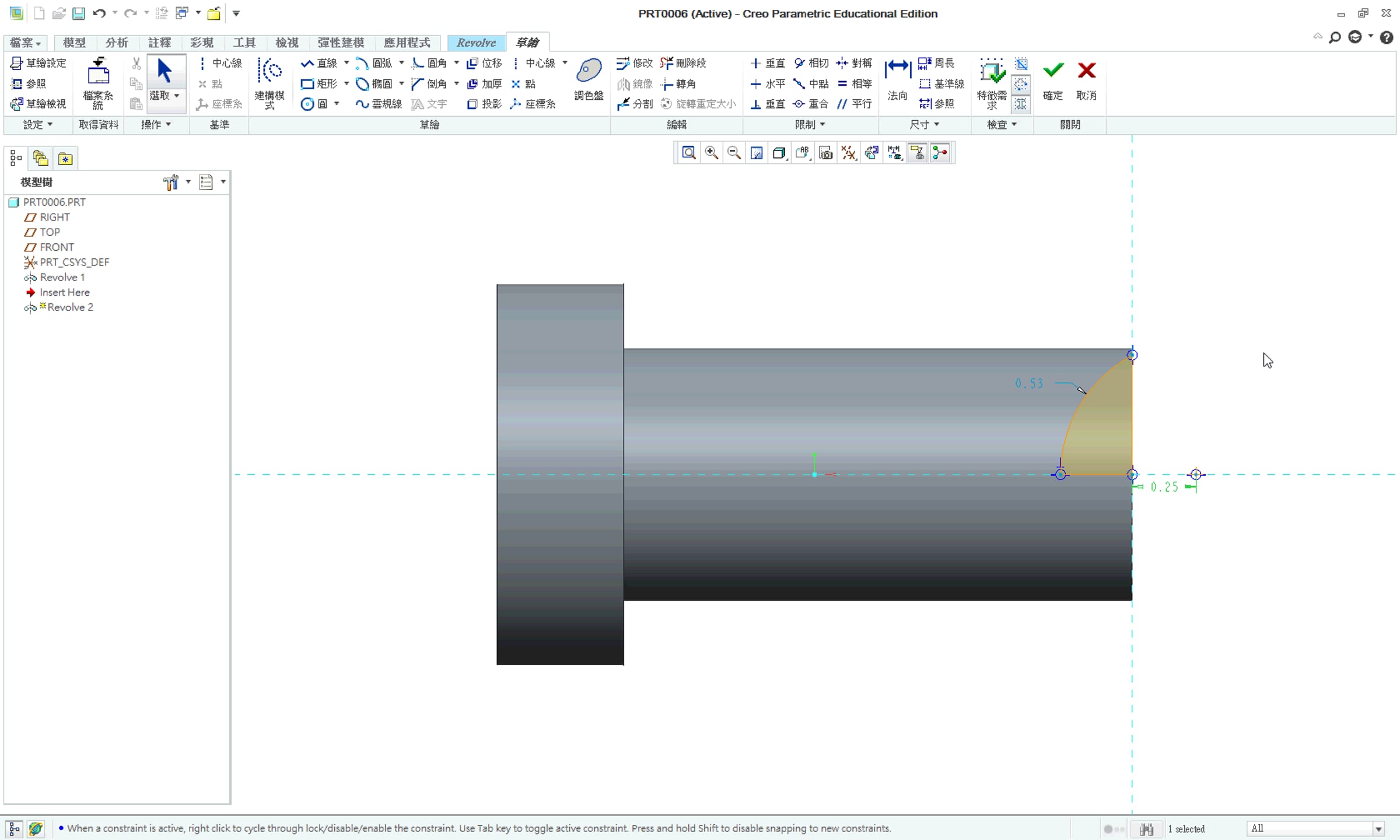Click the 建構模式 construction mode icon

pyautogui.click(x=269, y=83)
